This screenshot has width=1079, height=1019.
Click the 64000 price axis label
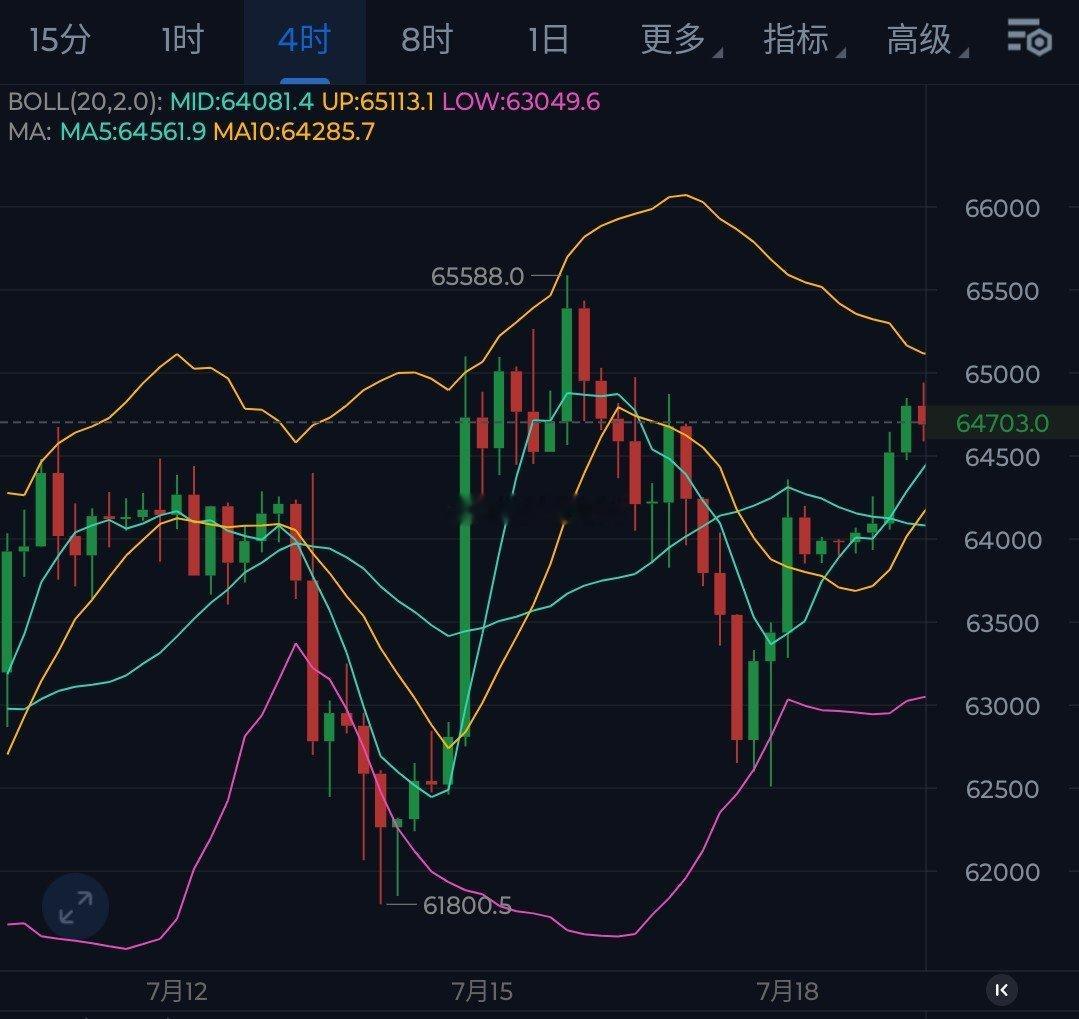[1002, 540]
